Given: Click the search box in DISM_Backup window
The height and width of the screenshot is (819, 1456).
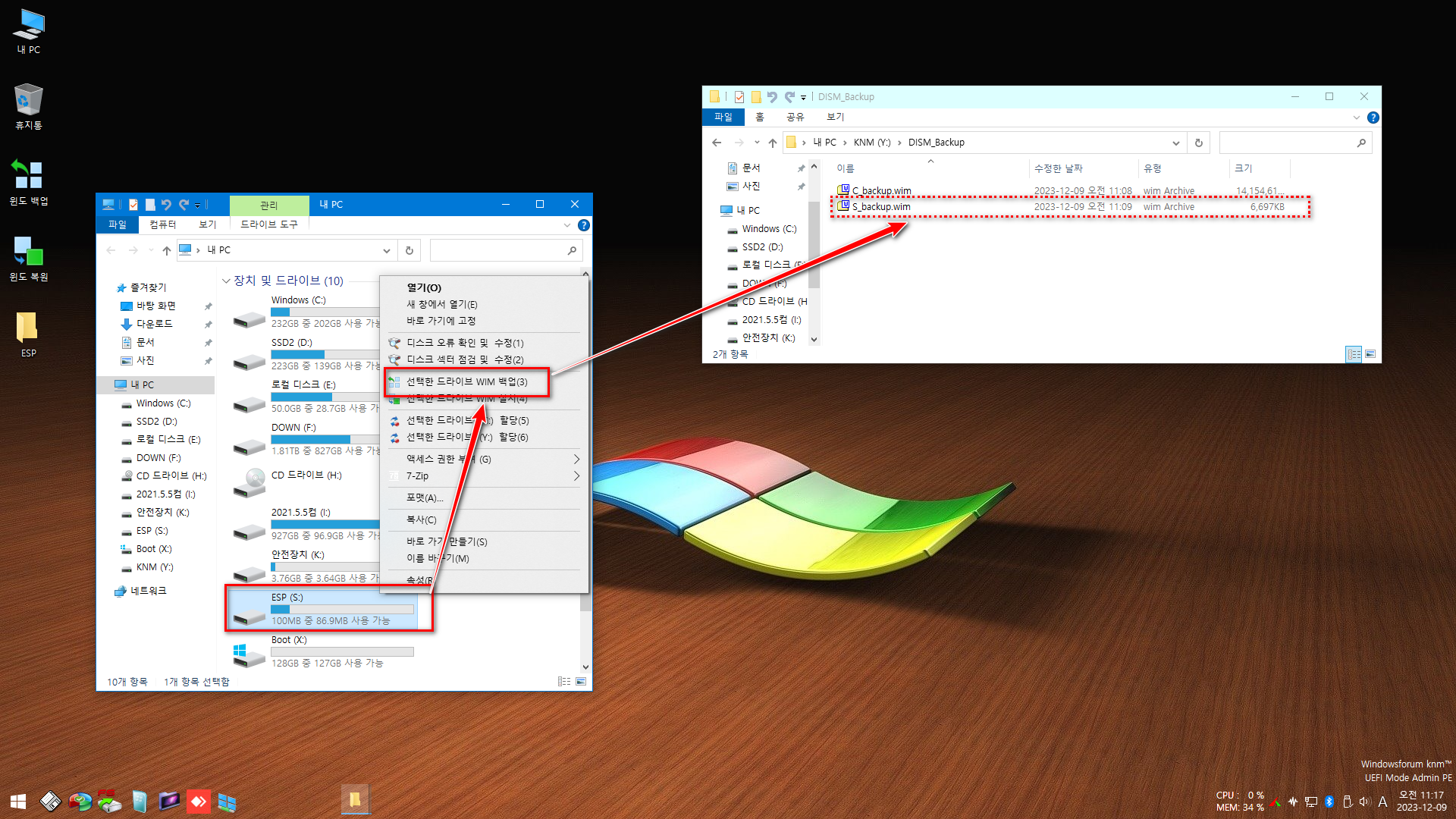Looking at the screenshot, I should point(1295,143).
